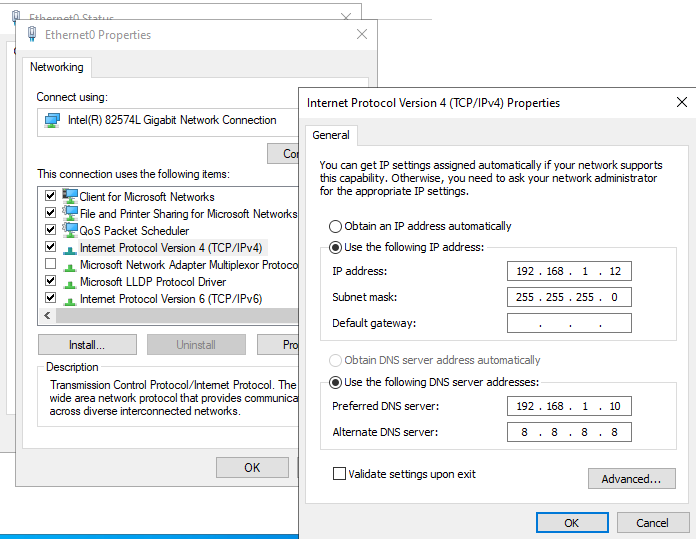Uncheck File and Printer Sharing checkbox
Viewport: 696px width, 539px height.
pyautogui.click(x=51, y=213)
